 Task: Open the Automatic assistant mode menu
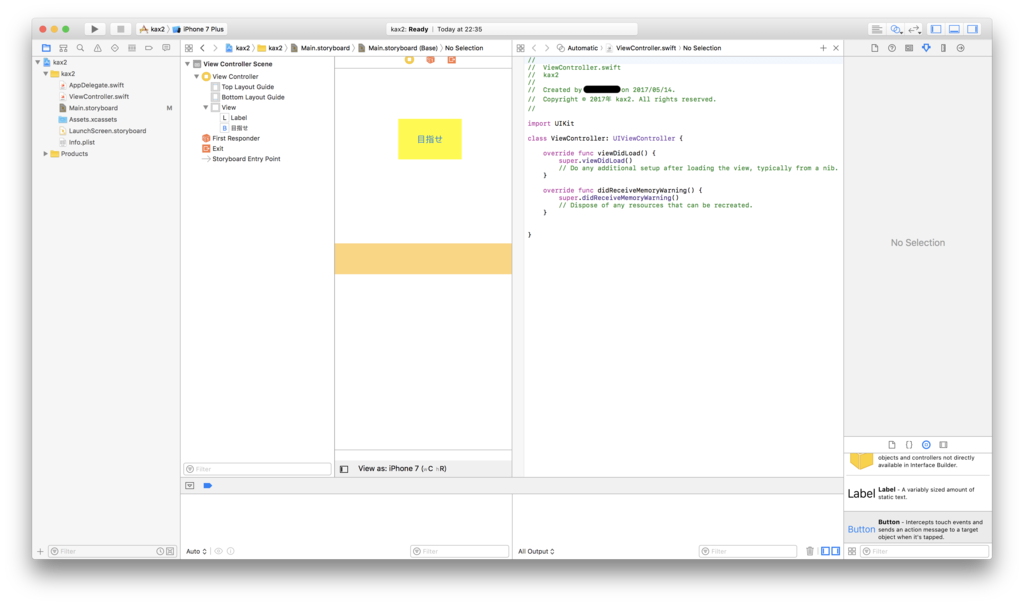point(577,48)
